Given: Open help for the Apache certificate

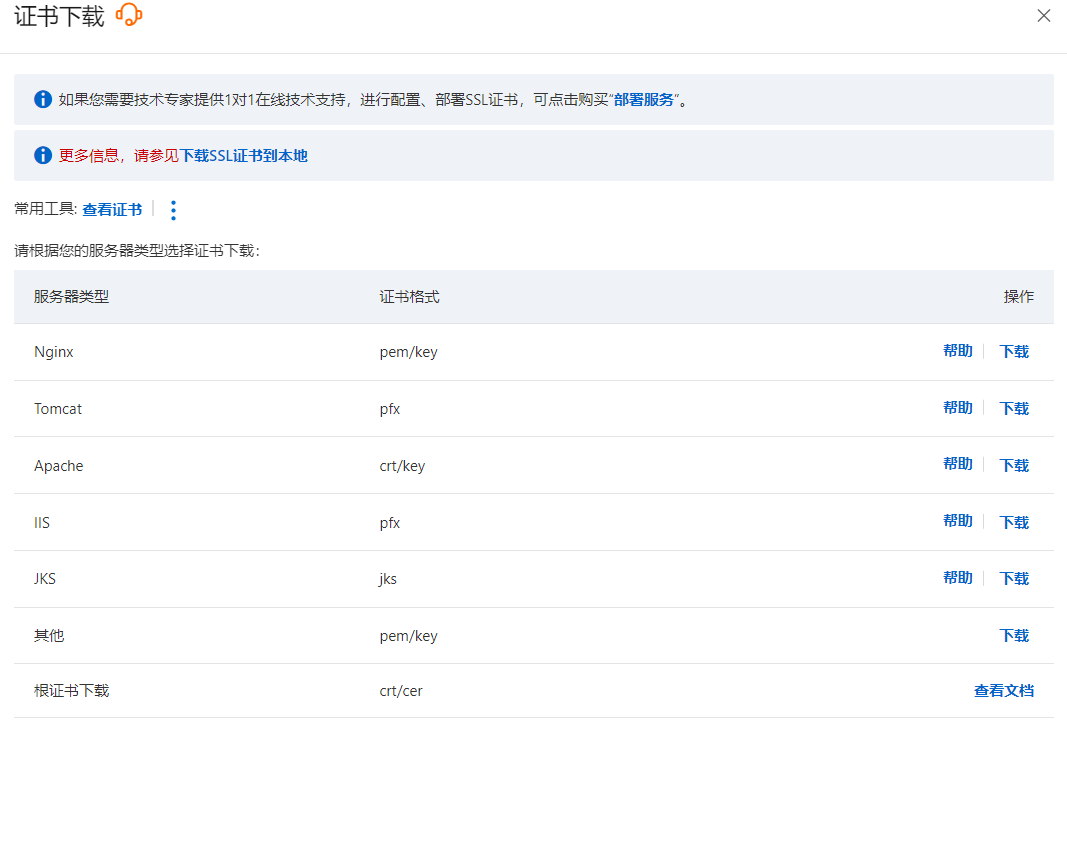Looking at the screenshot, I should [x=957, y=464].
